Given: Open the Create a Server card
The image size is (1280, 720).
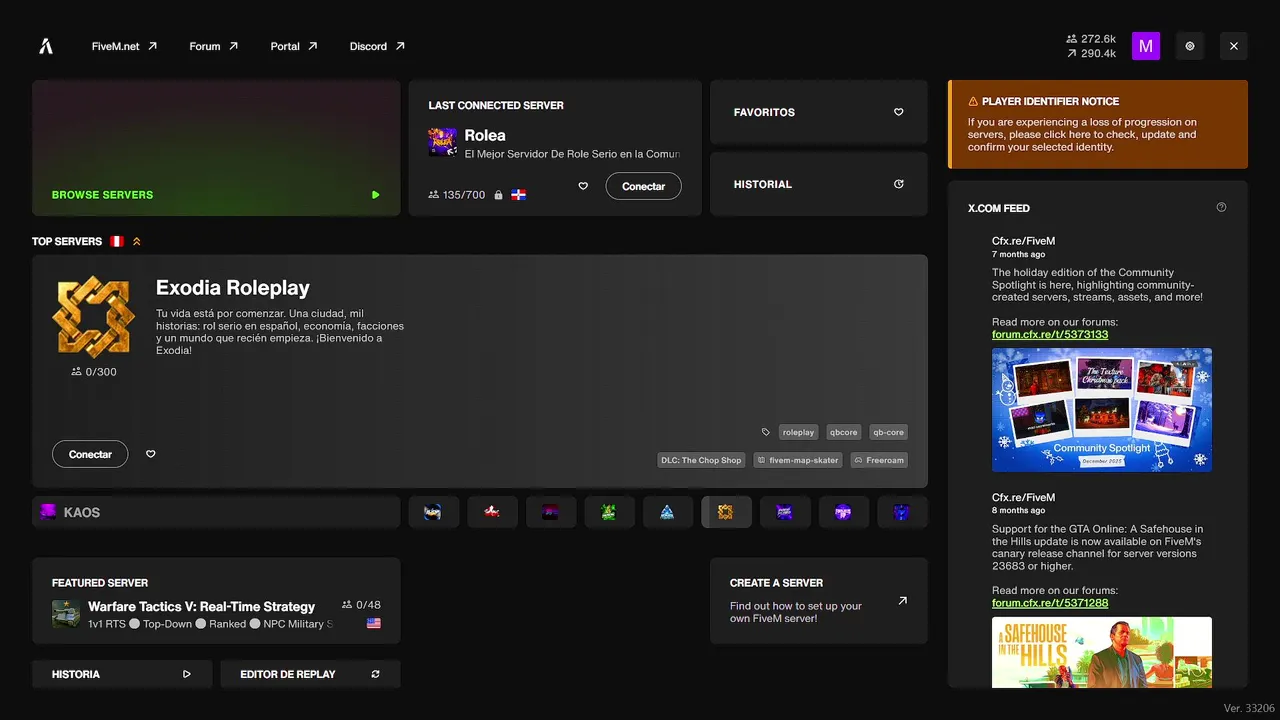Looking at the screenshot, I should coord(819,601).
